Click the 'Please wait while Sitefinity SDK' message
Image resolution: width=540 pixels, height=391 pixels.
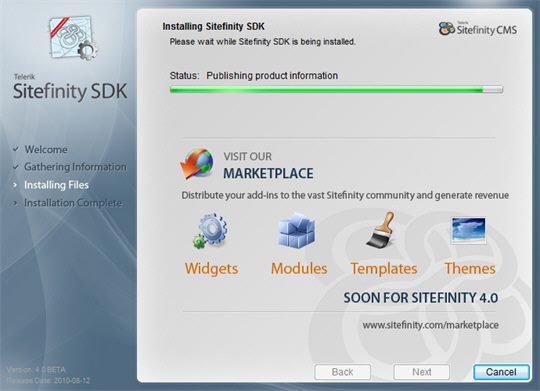point(262,42)
